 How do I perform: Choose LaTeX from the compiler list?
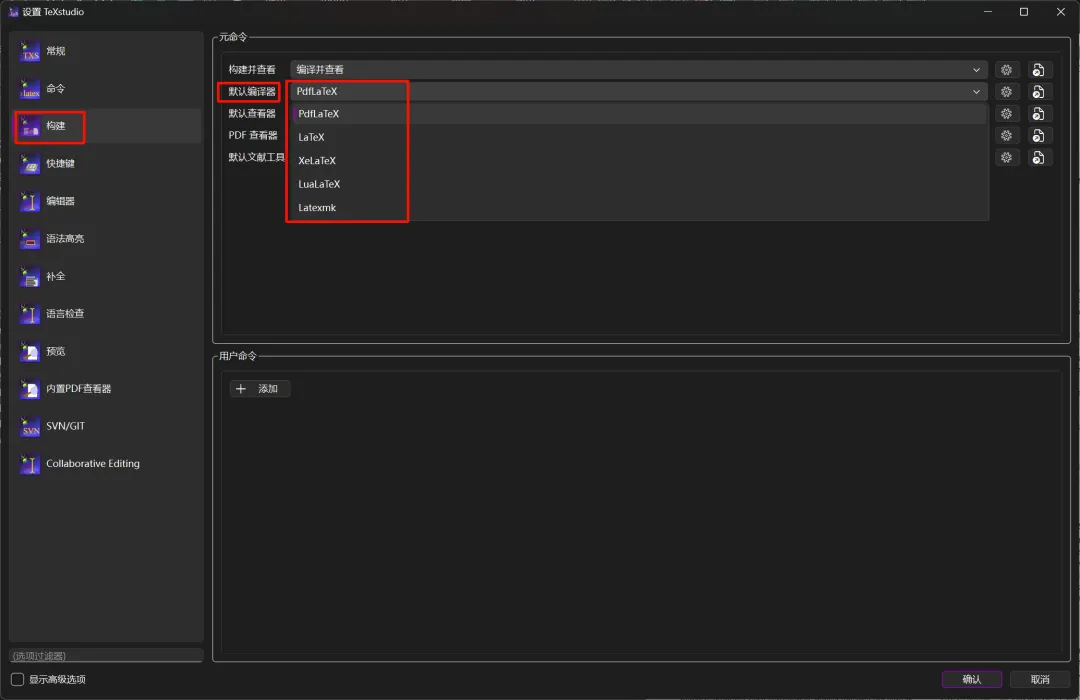(x=641, y=137)
